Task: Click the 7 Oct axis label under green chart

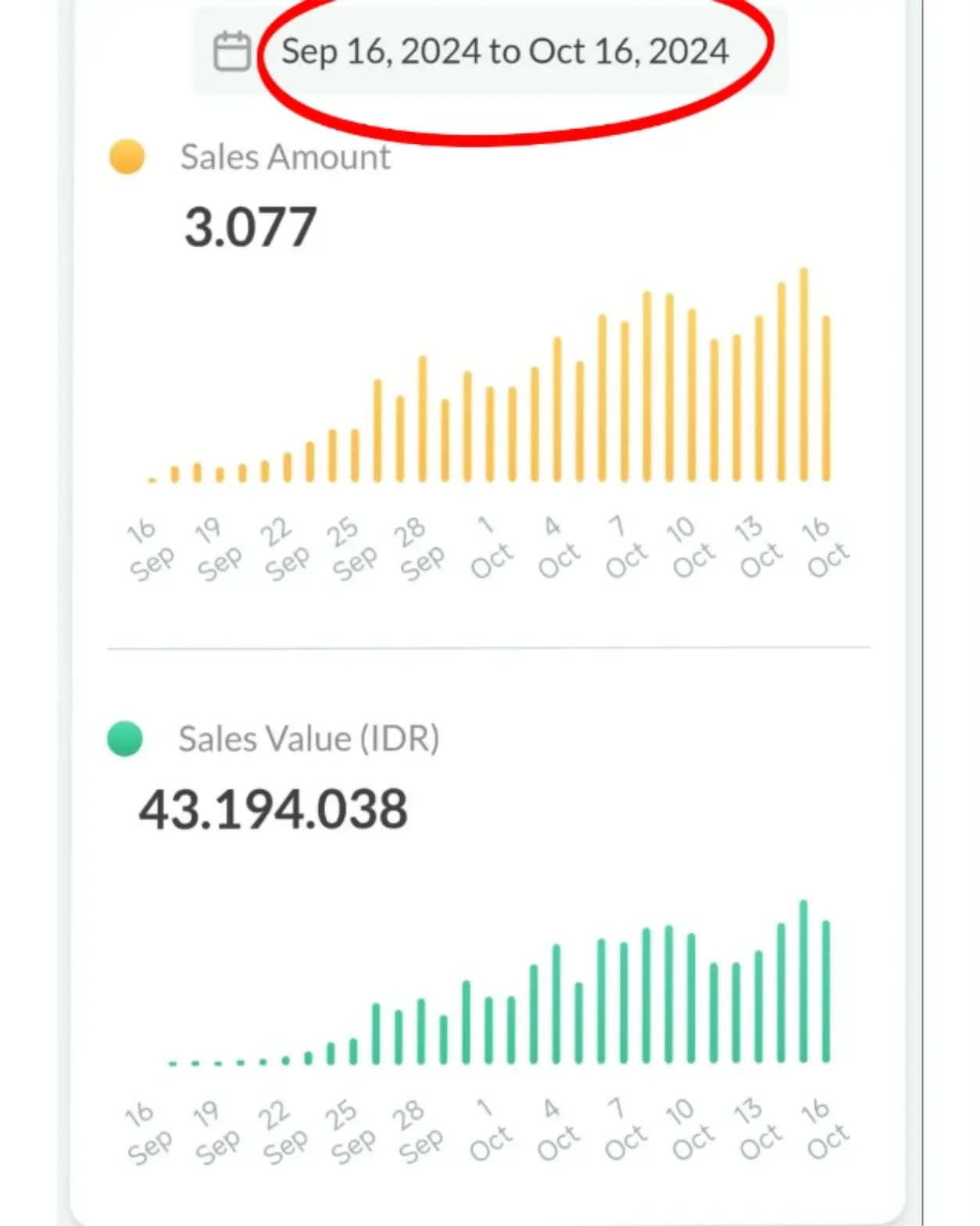Action: click(x=624, y=1132)
